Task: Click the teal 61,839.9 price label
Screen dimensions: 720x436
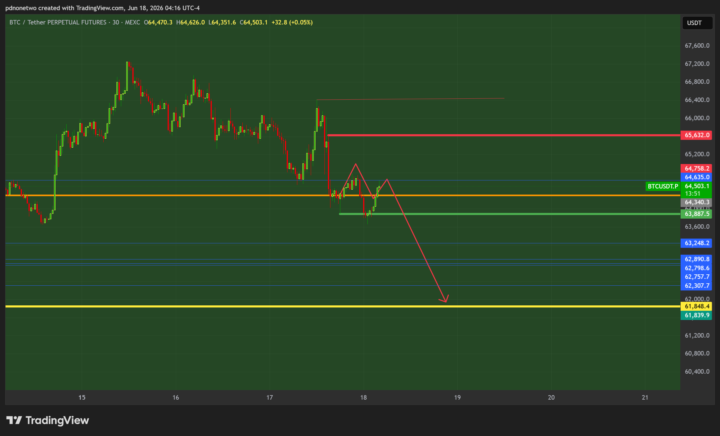Action: point(697,315)
